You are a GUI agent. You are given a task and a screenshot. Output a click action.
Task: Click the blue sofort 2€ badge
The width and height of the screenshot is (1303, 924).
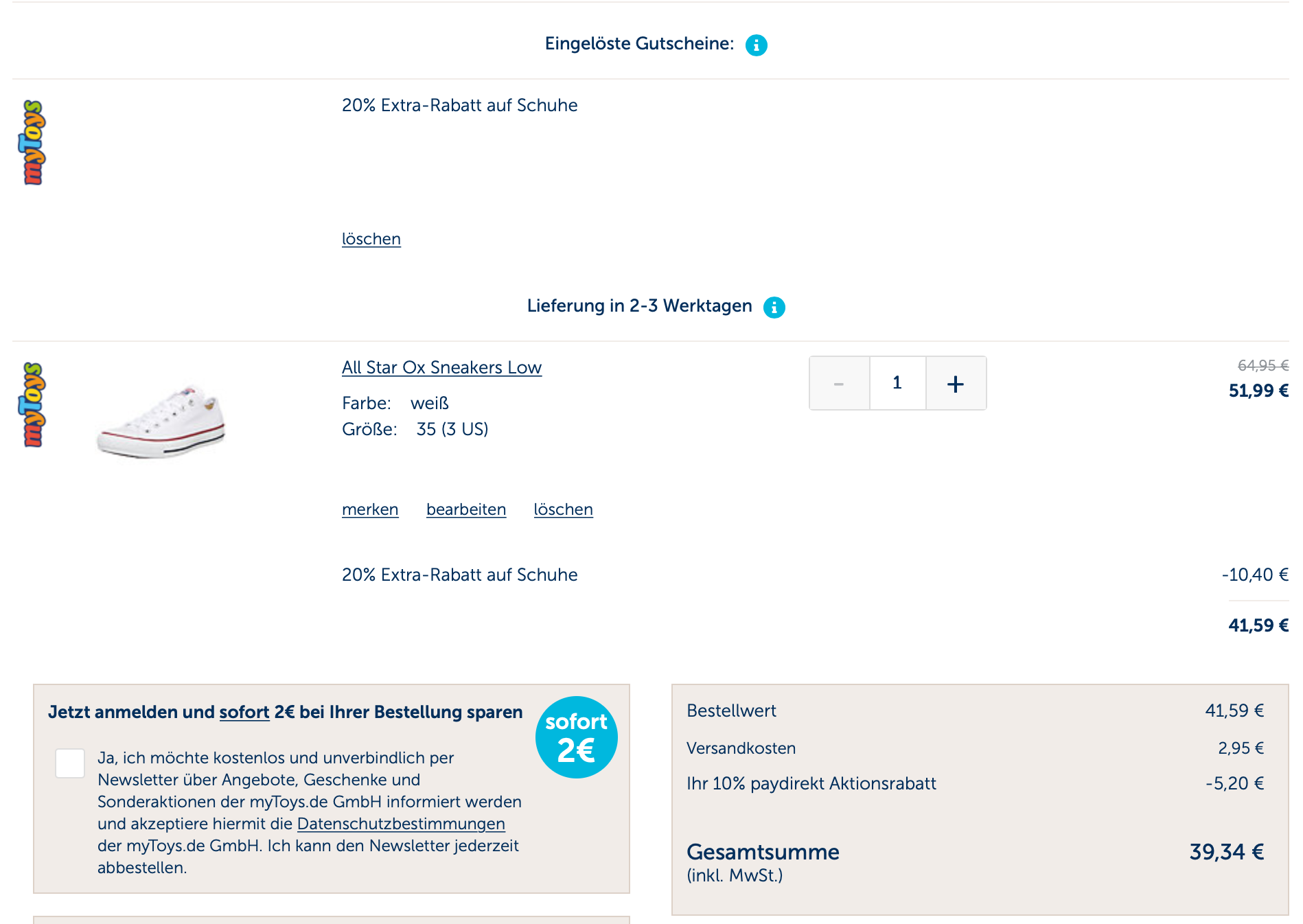coord(576,737)
